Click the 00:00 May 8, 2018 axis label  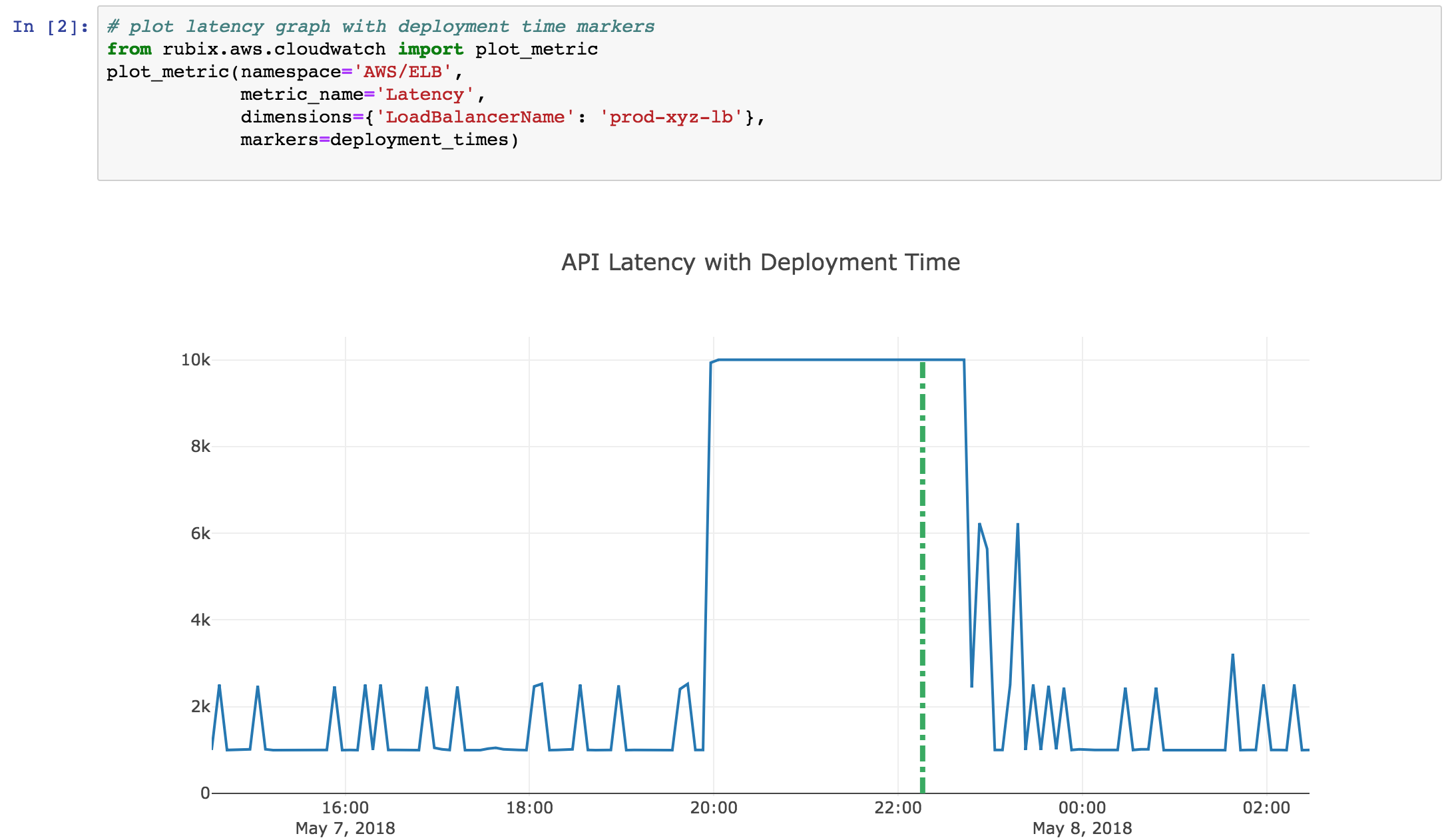[1082, 818]
